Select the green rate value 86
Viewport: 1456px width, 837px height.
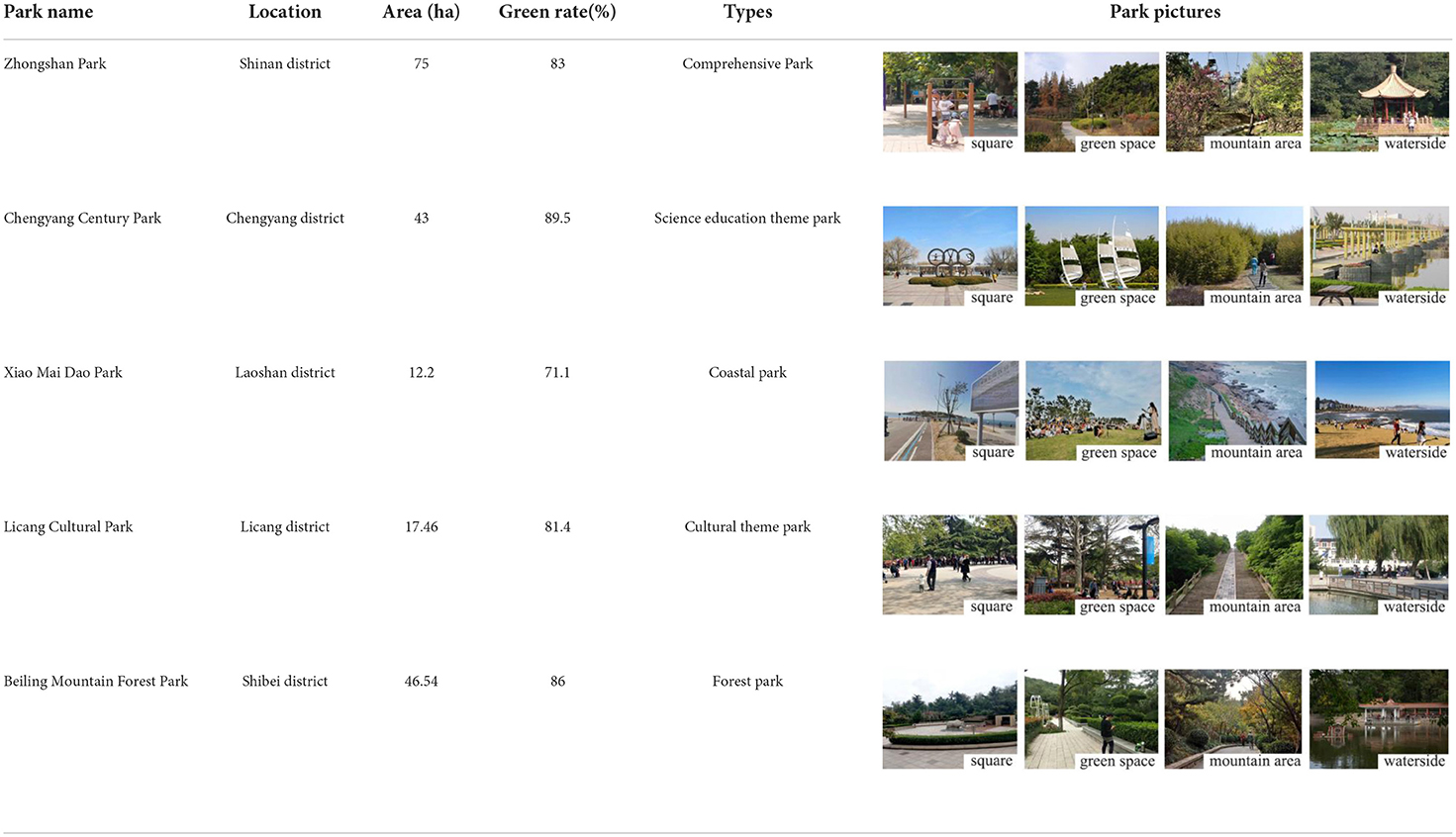pos(558,681)
